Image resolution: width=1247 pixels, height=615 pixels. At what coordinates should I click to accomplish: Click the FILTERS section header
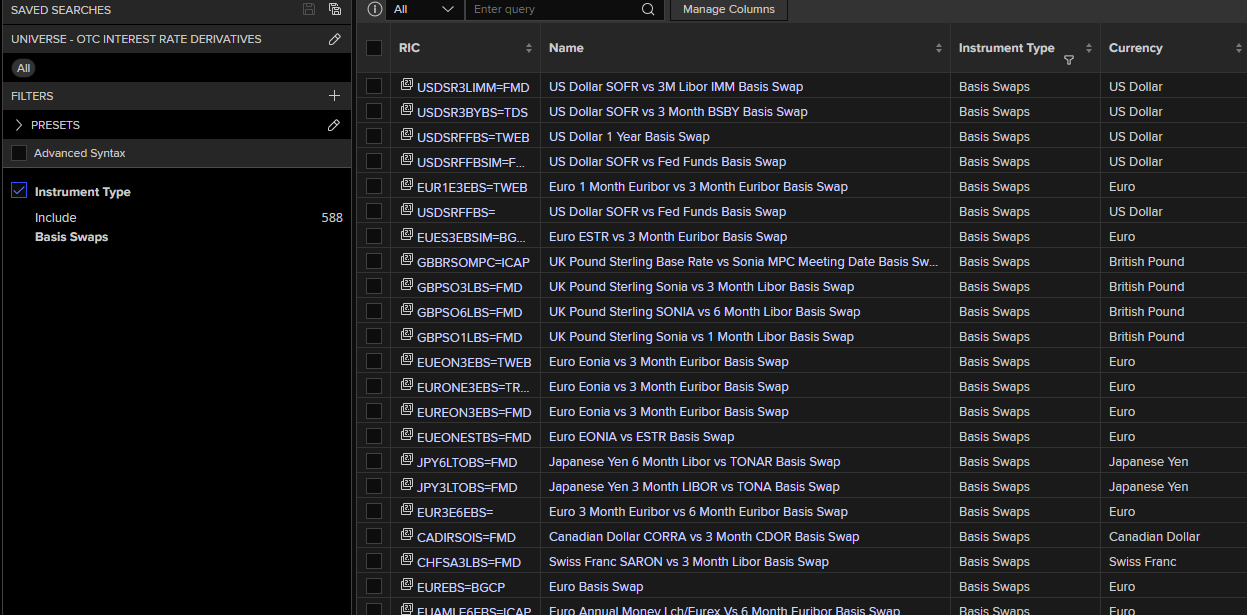(32, 96)
